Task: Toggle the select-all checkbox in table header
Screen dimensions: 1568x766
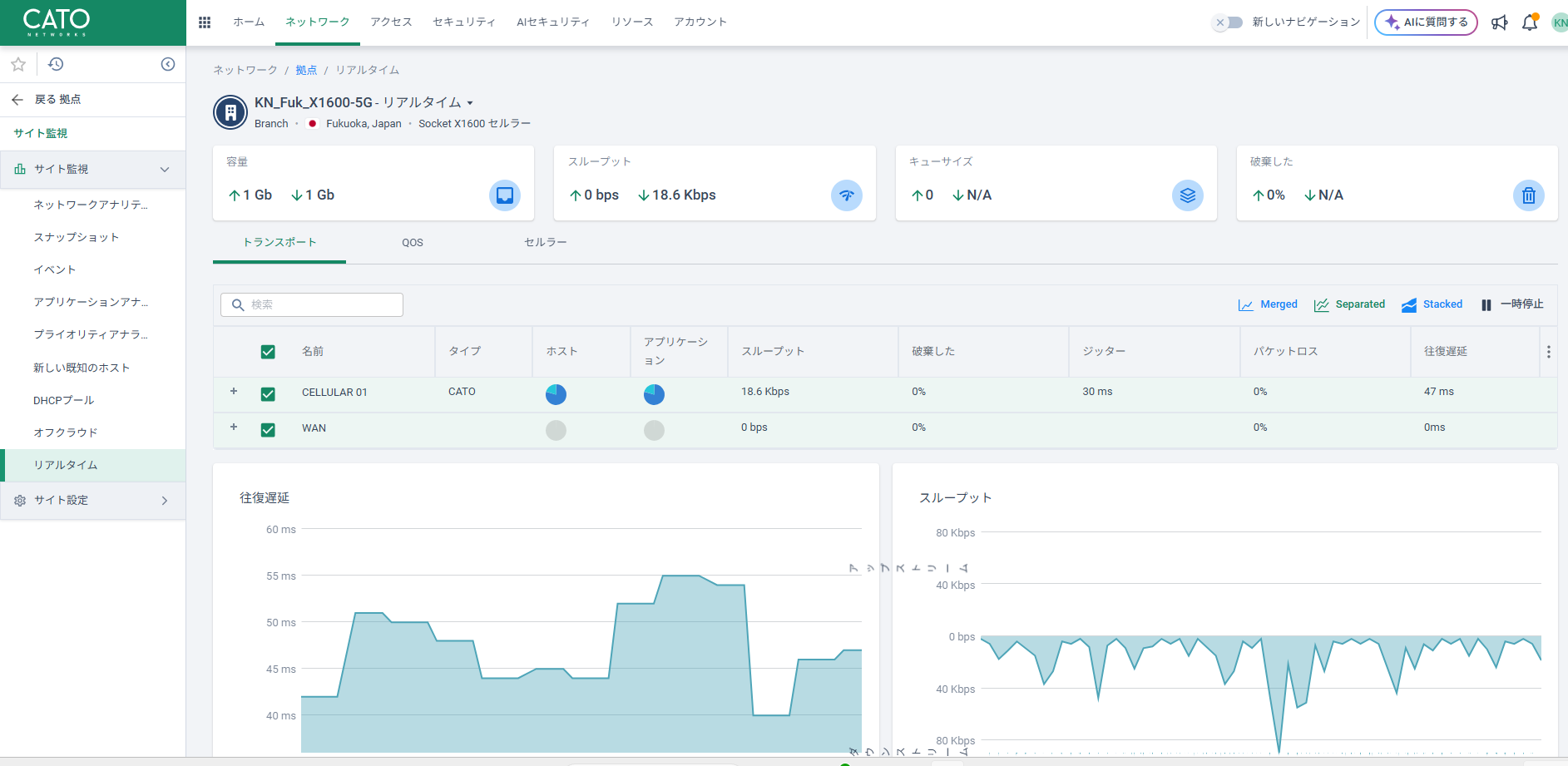Action: coord(268,352)
